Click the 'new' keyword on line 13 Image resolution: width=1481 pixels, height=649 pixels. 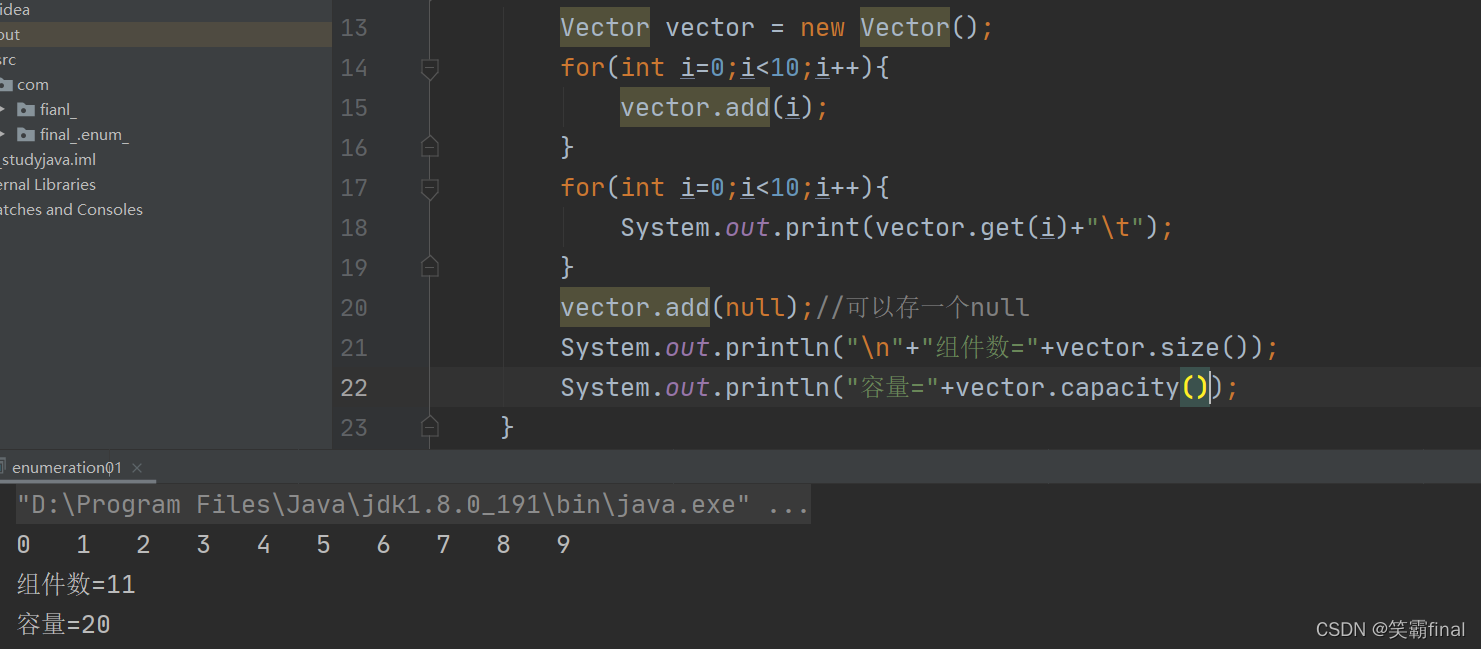click(822, 28)
